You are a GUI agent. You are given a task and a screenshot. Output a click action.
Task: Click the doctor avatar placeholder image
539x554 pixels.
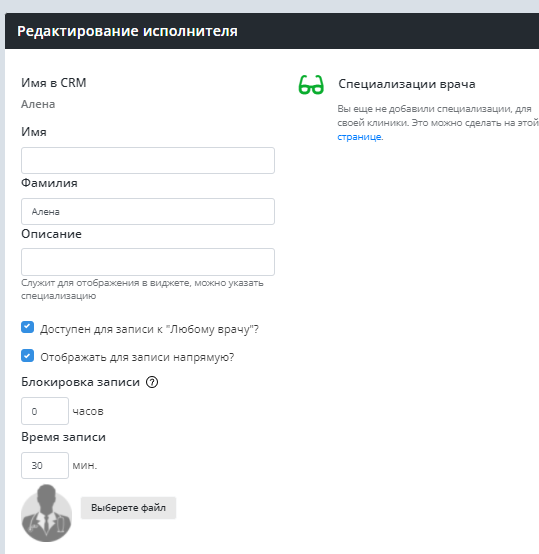pyautogui.click(x=47, y=513)
